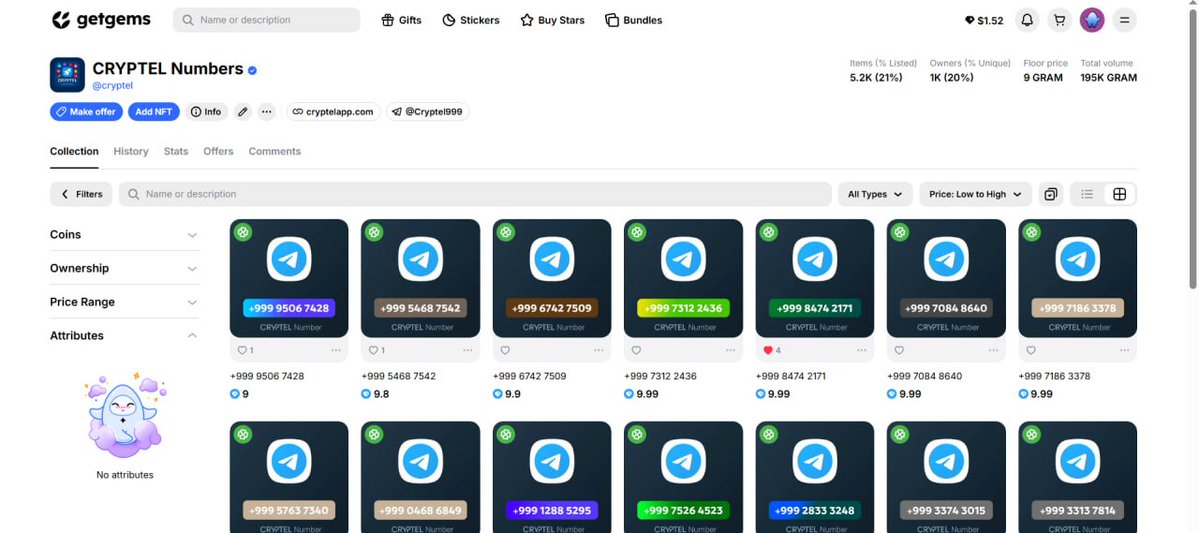
Task: Open the CRYPTEL Numbers collection avatar
Action: (x=67, y=75)
